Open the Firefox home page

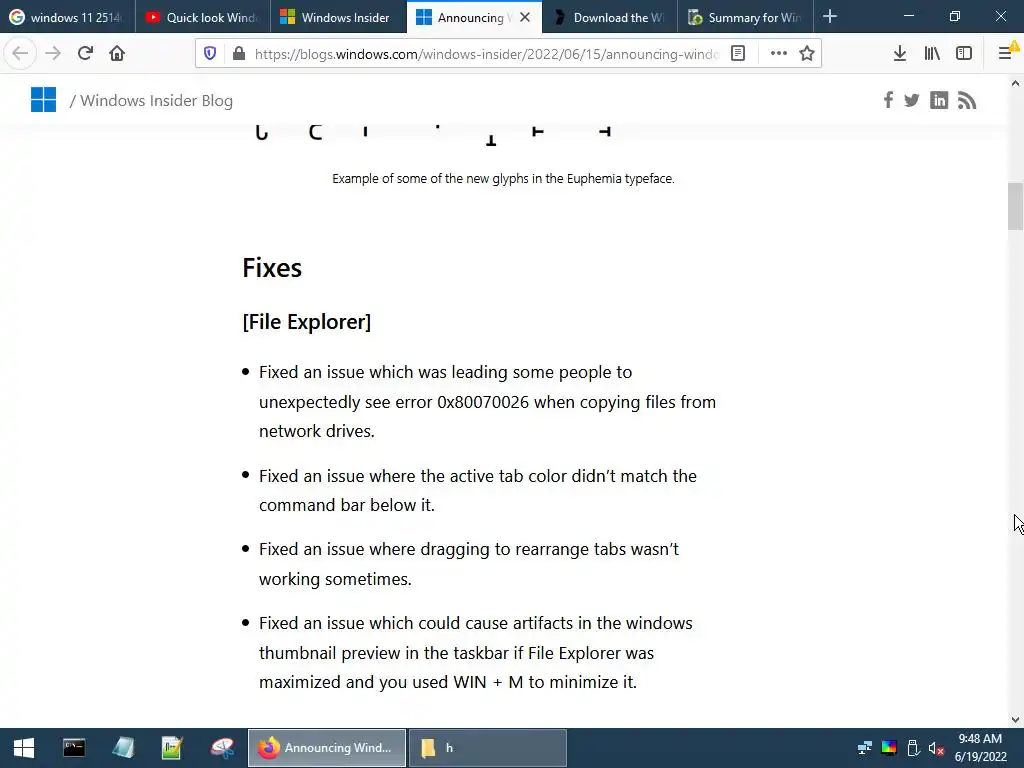(117, 54)
